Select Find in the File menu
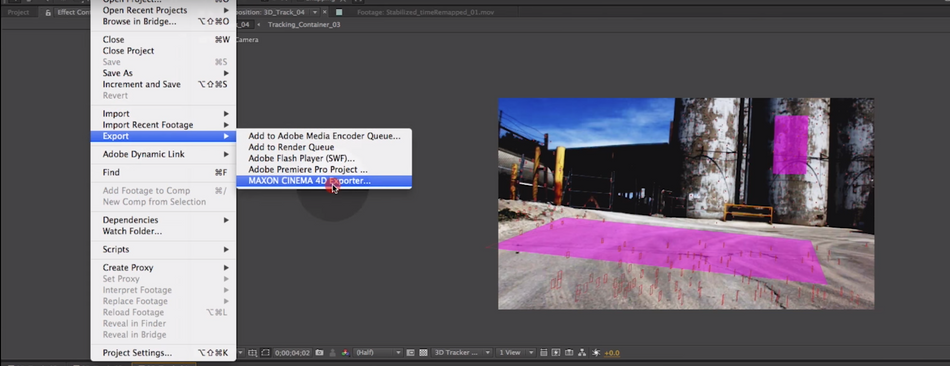Image resolution: width=950 pixels, height=366 pixels. coord(163,173)
